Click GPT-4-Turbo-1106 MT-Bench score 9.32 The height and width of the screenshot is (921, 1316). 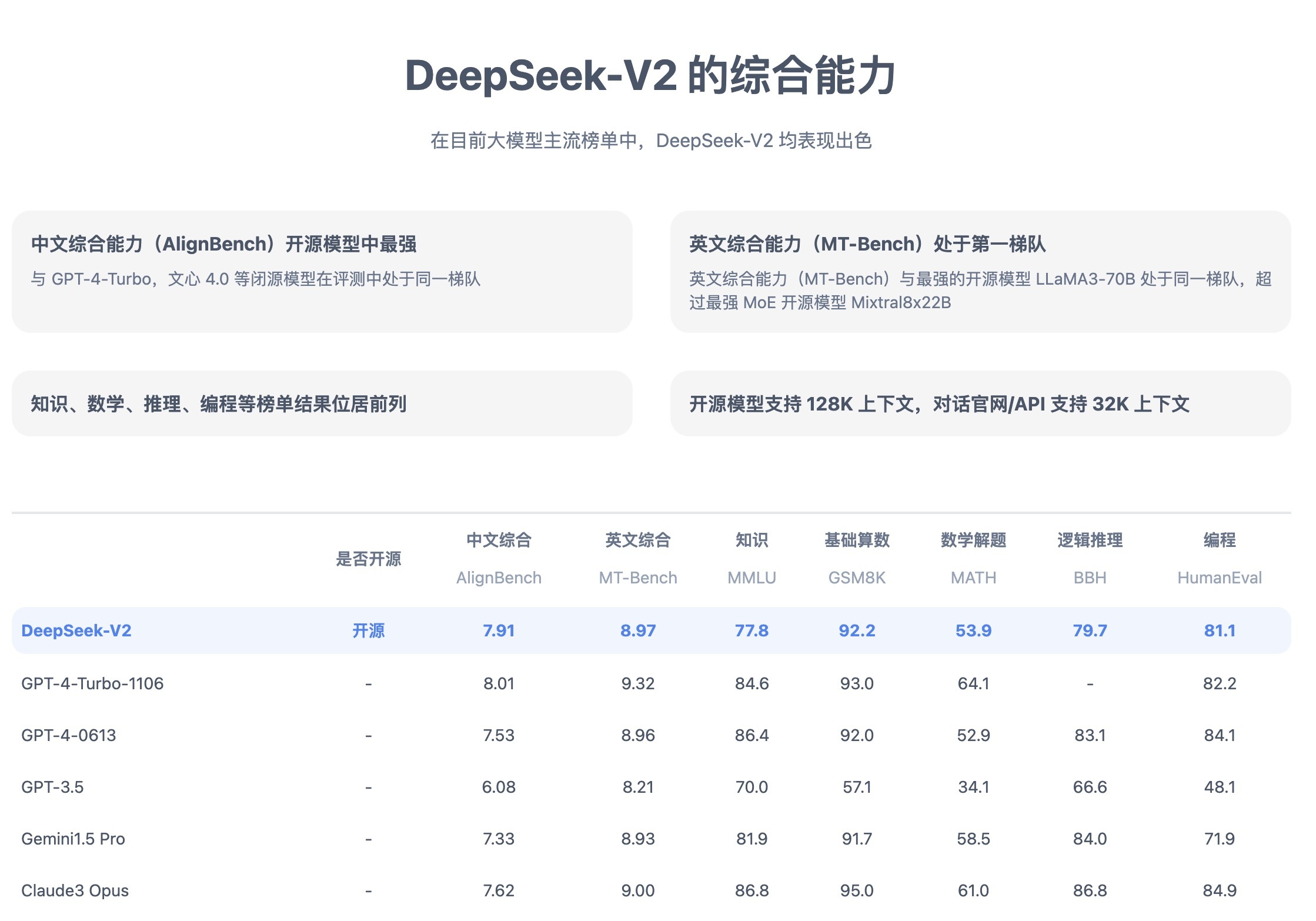[x=638, y=683]
